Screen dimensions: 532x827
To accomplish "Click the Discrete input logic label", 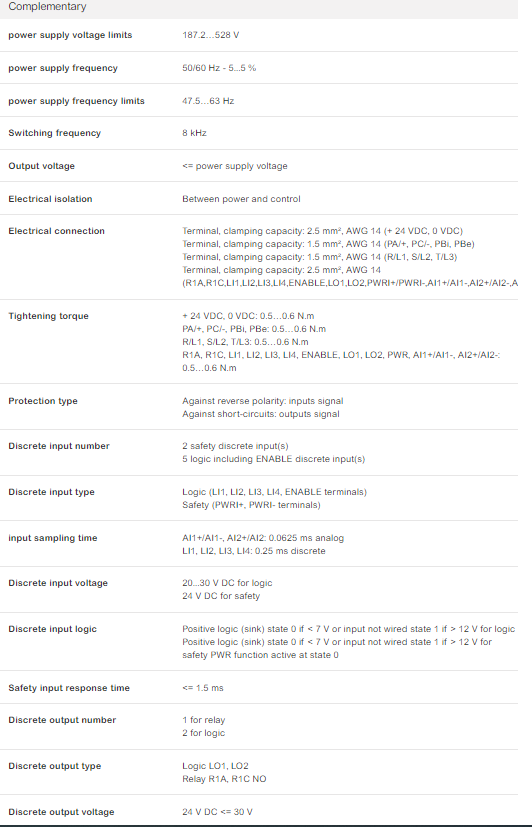I will [53, 629].
